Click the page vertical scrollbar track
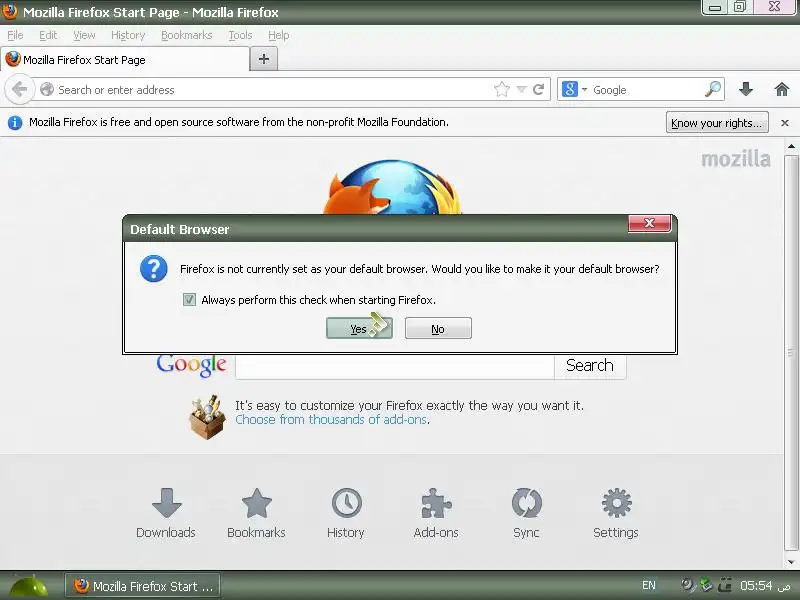 [x=791, y=352]
